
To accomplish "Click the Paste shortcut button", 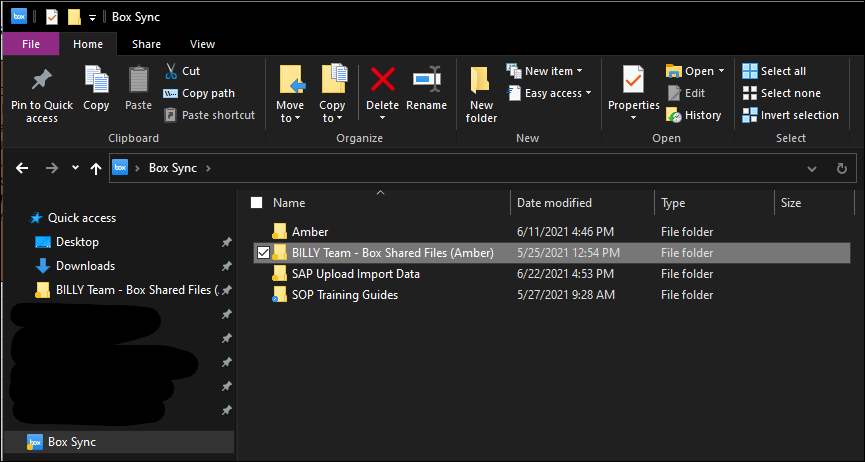I will tap(210, 115).
